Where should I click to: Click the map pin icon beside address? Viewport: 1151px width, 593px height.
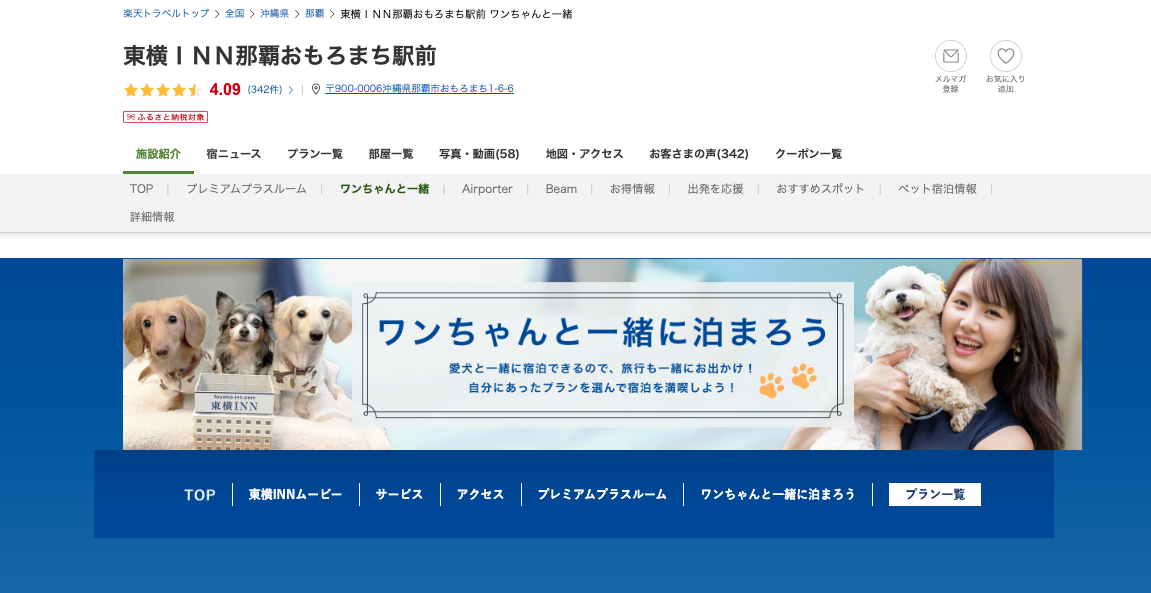(x=316, y=89)
